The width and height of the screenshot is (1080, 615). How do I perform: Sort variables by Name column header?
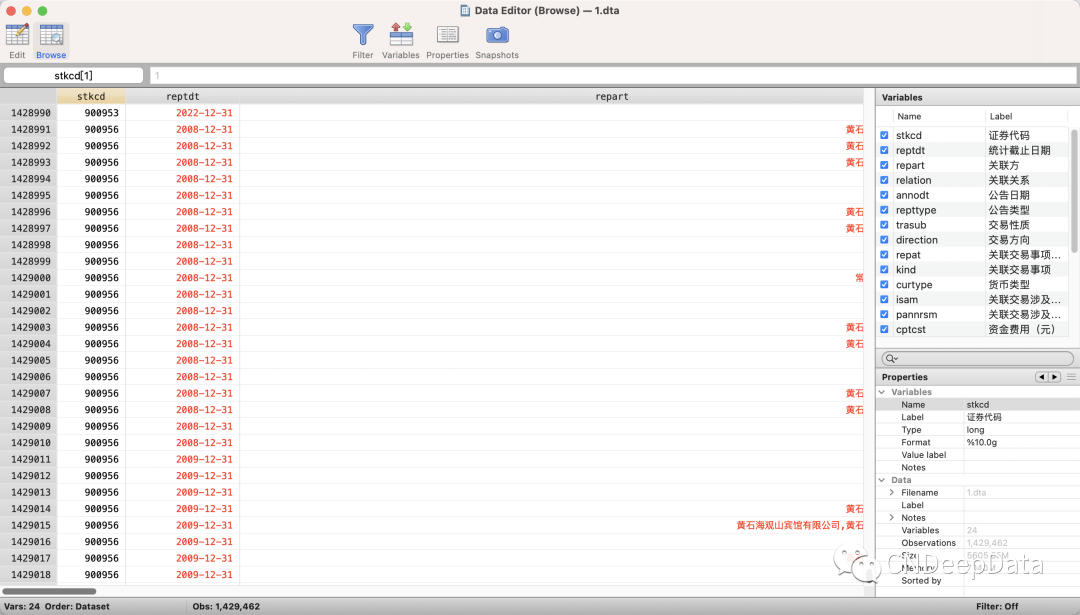(x=909, y=116)
